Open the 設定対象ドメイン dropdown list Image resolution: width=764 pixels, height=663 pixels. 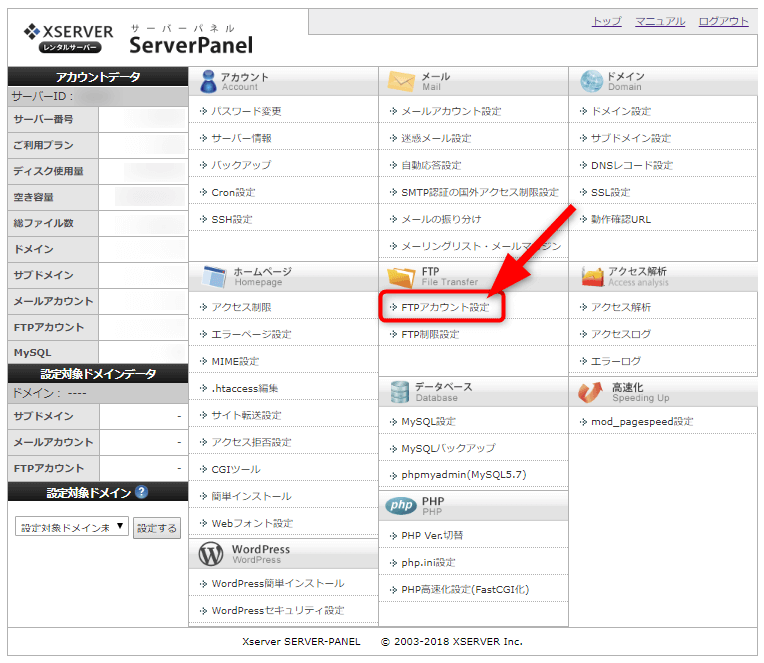[x=72, y=527]
